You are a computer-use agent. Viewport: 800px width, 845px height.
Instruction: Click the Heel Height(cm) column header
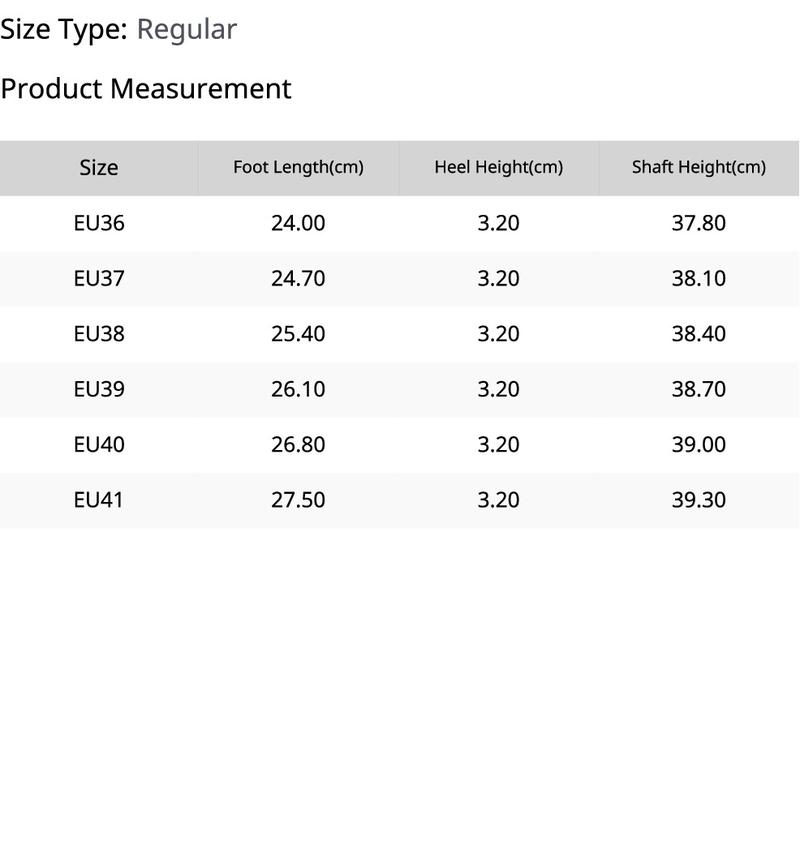pos(498,168)
